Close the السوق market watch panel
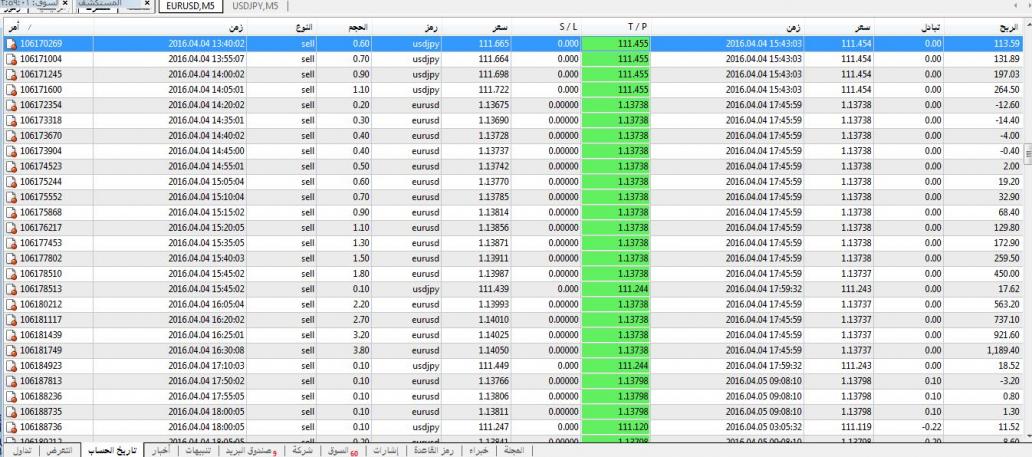Image resolution: width=1032 pixels, height=457 pixels. (64, 4)
